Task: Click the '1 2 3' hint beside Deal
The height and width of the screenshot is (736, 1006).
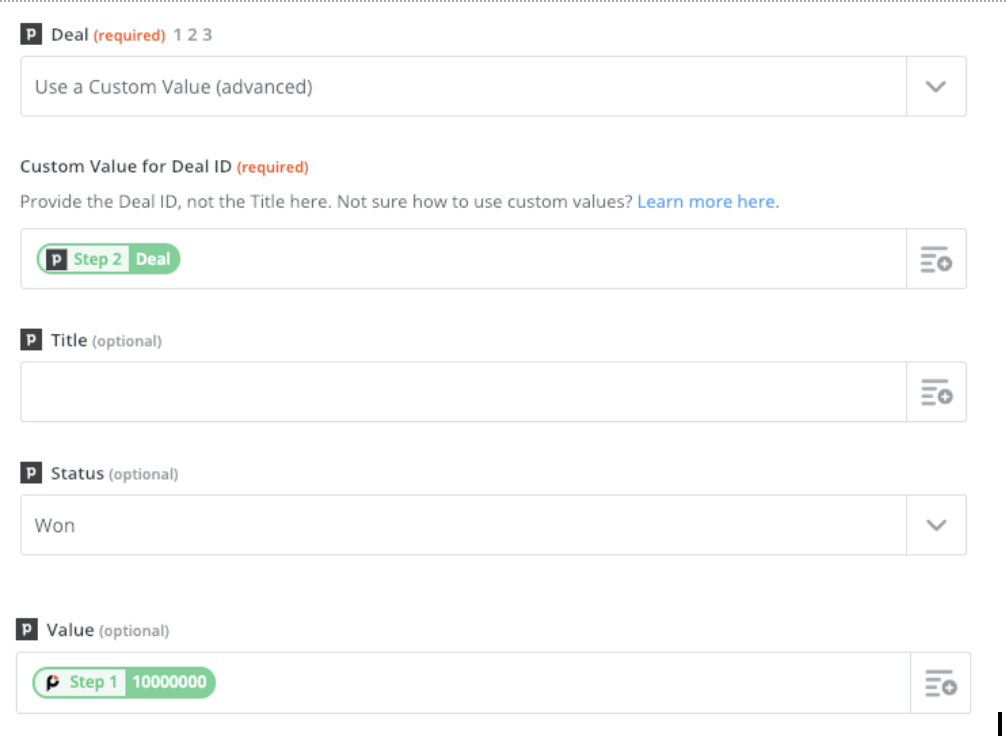Action: click(192, 35)
